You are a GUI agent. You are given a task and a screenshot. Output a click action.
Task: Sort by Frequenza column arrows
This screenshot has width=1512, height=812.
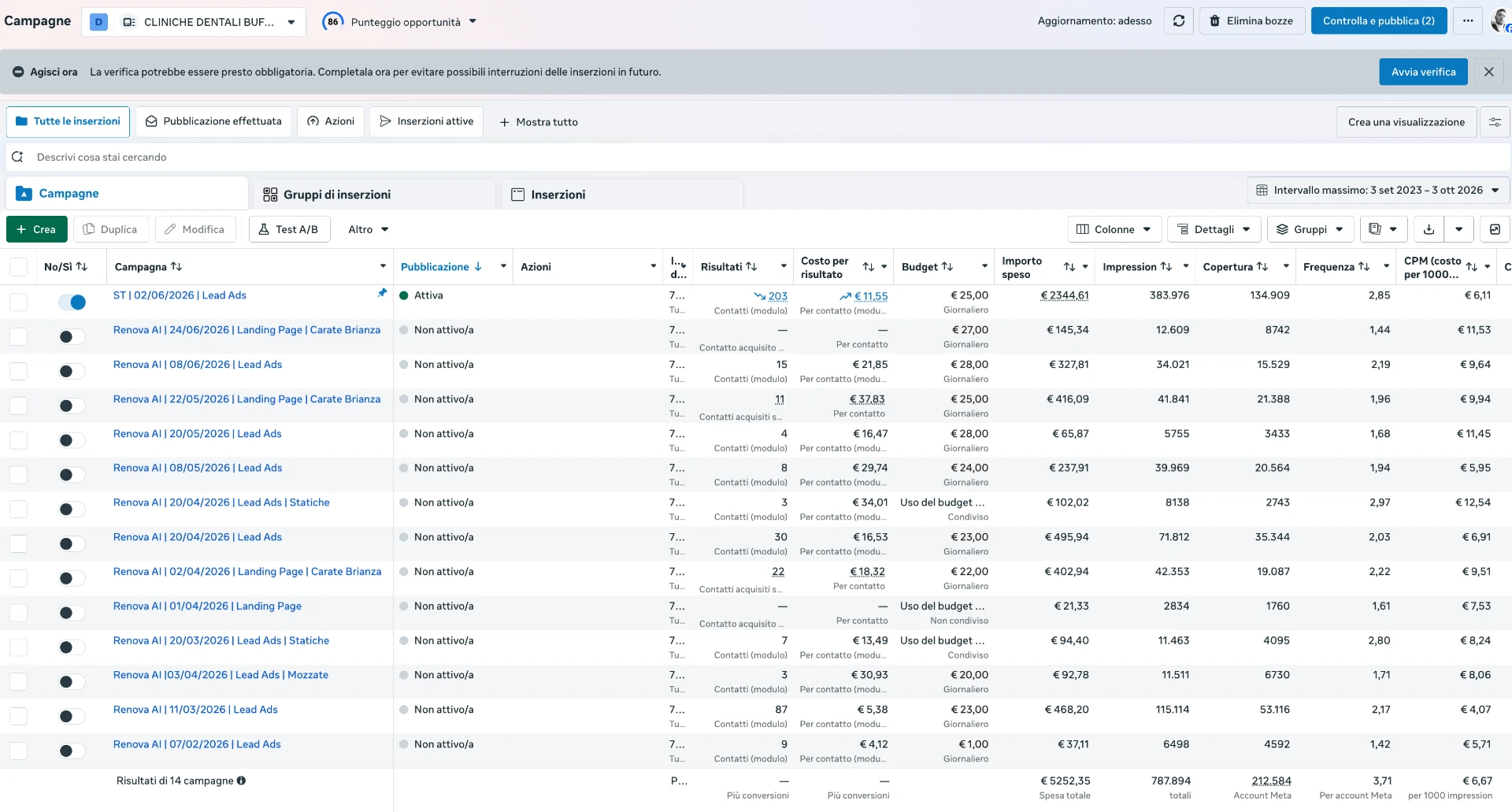coord(1364,267)
